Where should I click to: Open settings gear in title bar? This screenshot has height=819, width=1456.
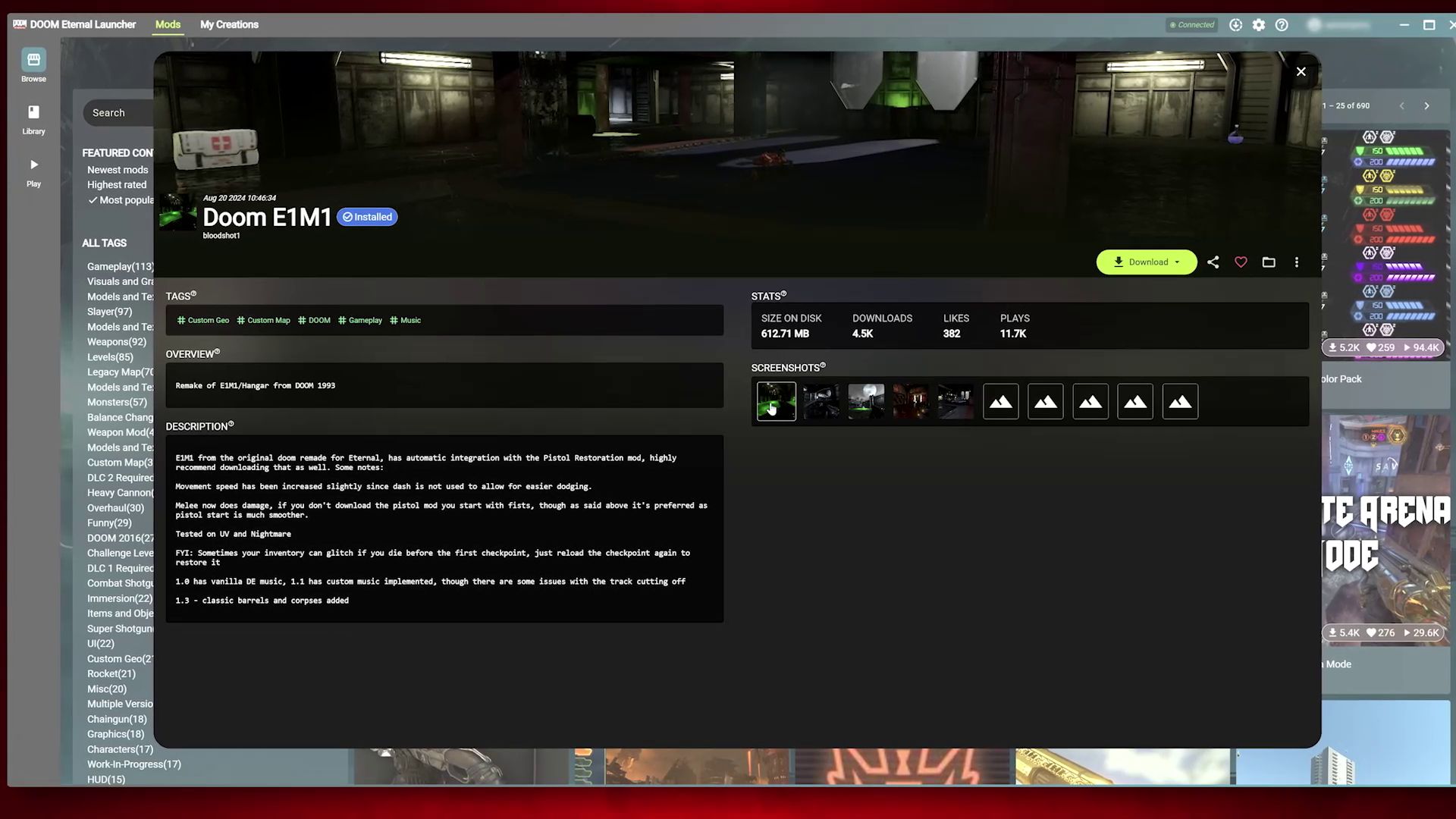1259,25
